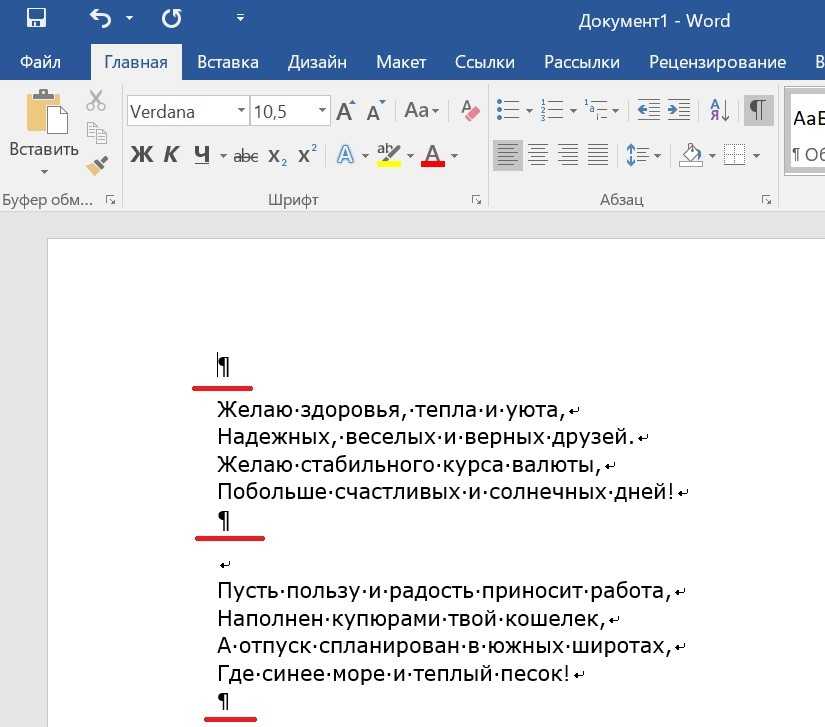Screen dimensions: 825x727
Task: Open the Вставка ribbon tab
Action: pos(229,62)
